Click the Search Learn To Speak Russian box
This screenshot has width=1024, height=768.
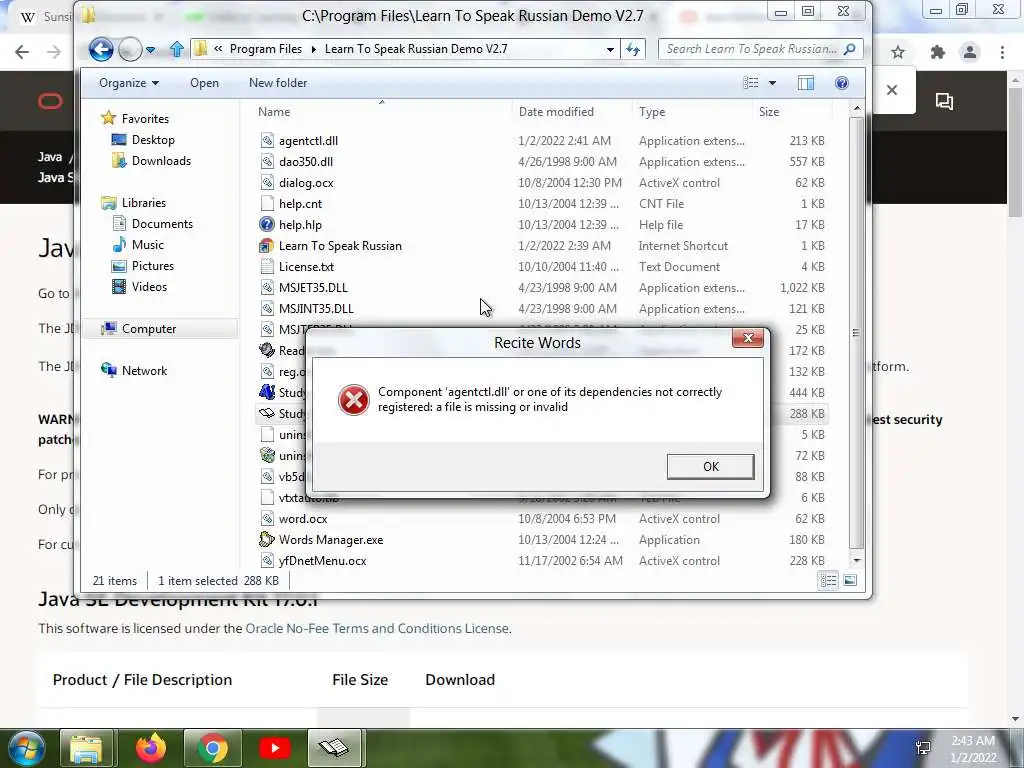coord(761,49)
